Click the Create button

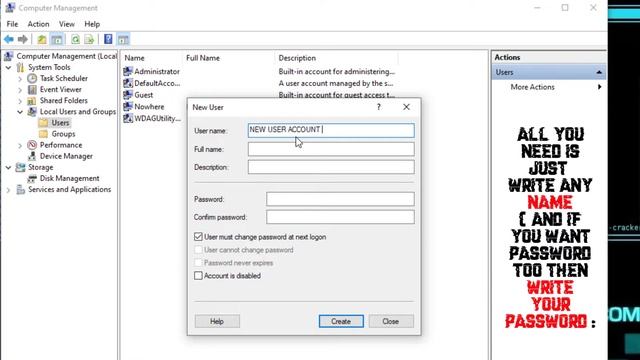click(341, 321)
